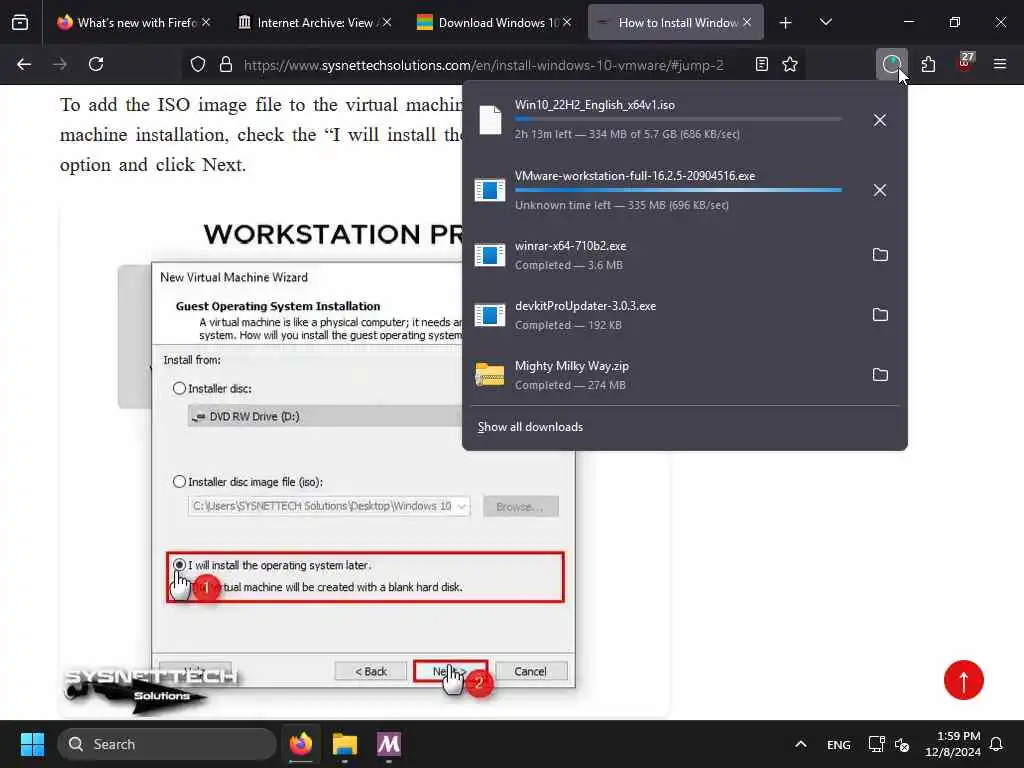Reload the current page
Image resolution: width=1024 pixels, height=768 pixels.
click(x=96, y=64)
